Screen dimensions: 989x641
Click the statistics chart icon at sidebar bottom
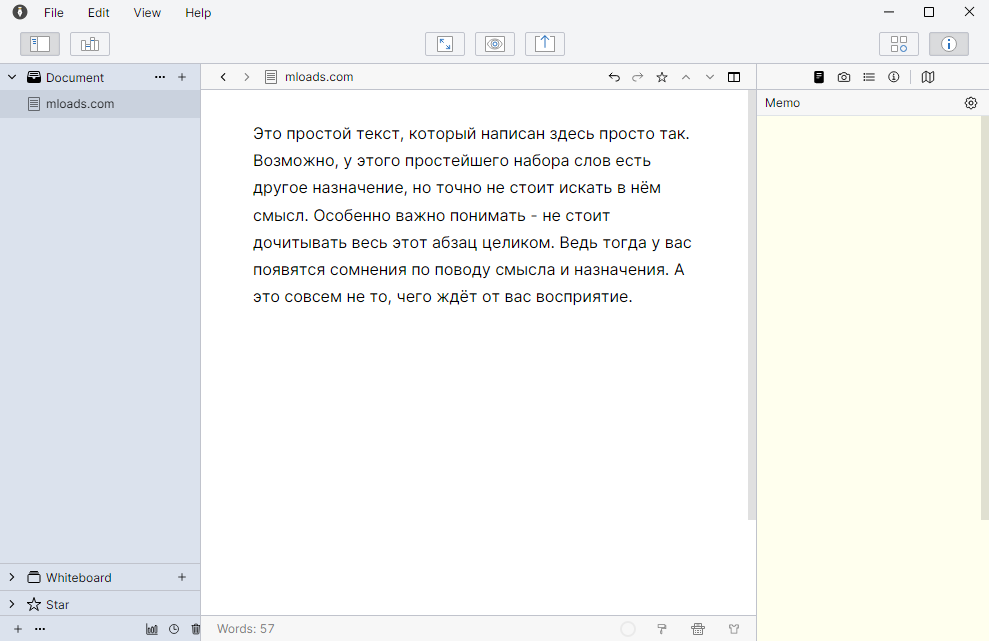(x=151, y=629)
